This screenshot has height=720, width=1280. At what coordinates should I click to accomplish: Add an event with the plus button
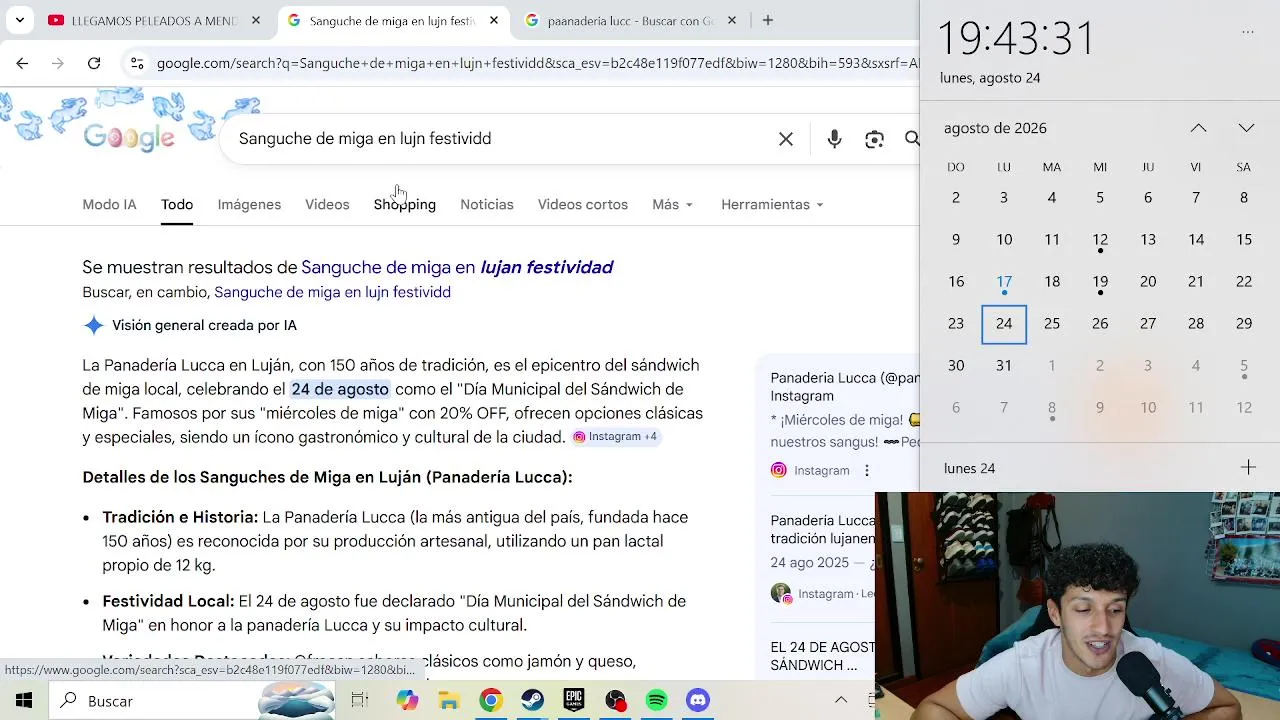[1248, 468]
